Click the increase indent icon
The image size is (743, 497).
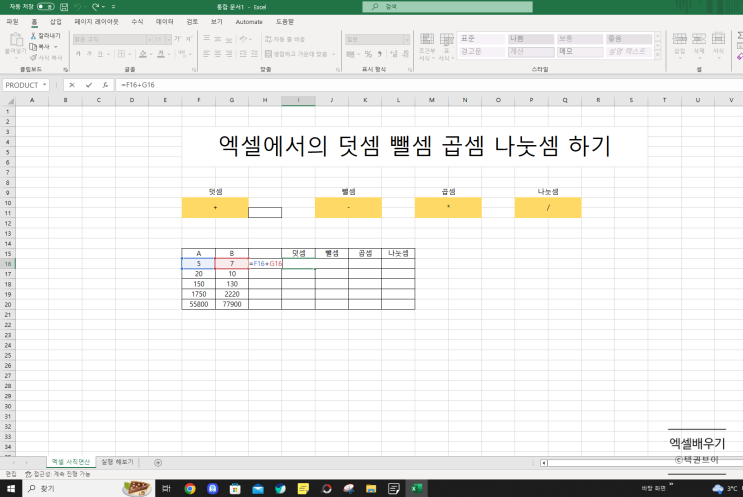(254, 54)
